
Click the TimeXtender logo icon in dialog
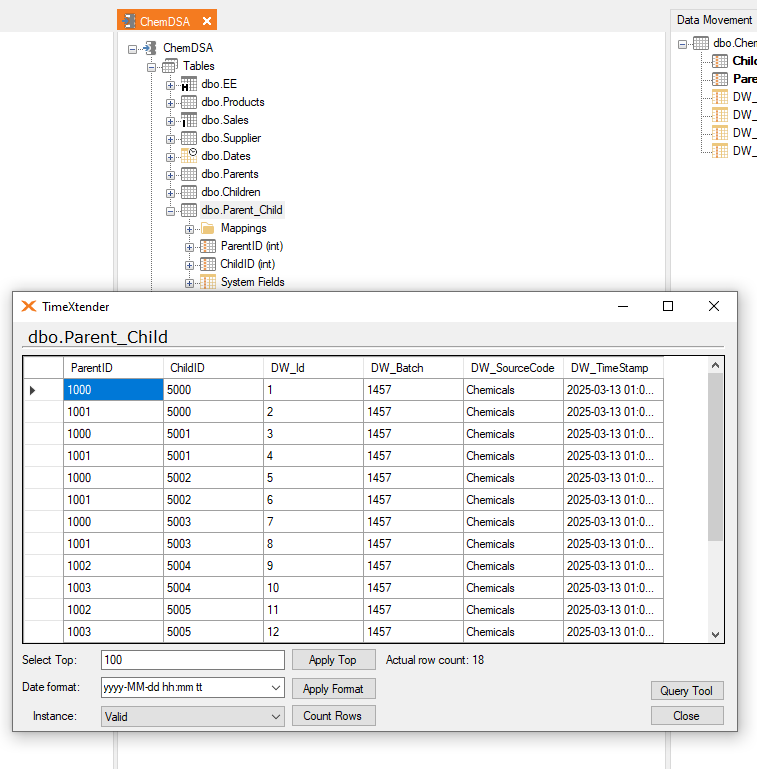click(29, 307)
